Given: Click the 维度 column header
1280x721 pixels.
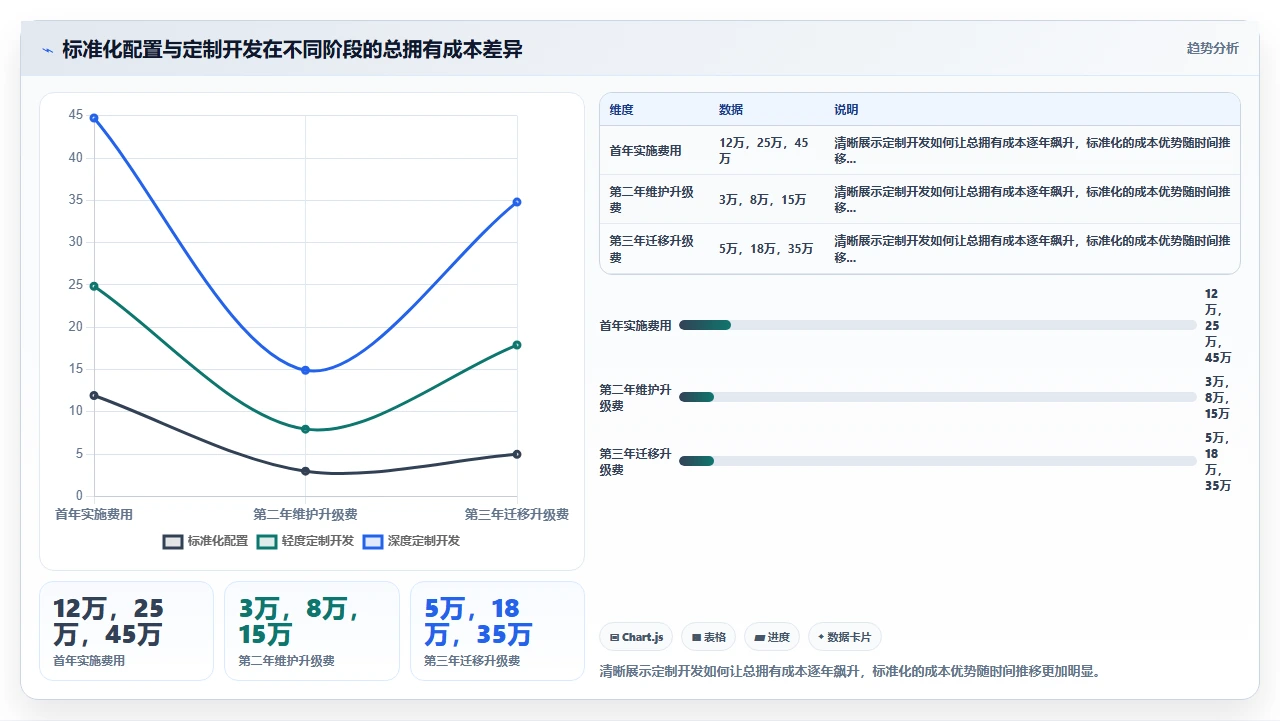Looking at the screenshot, I should [654, 110].
